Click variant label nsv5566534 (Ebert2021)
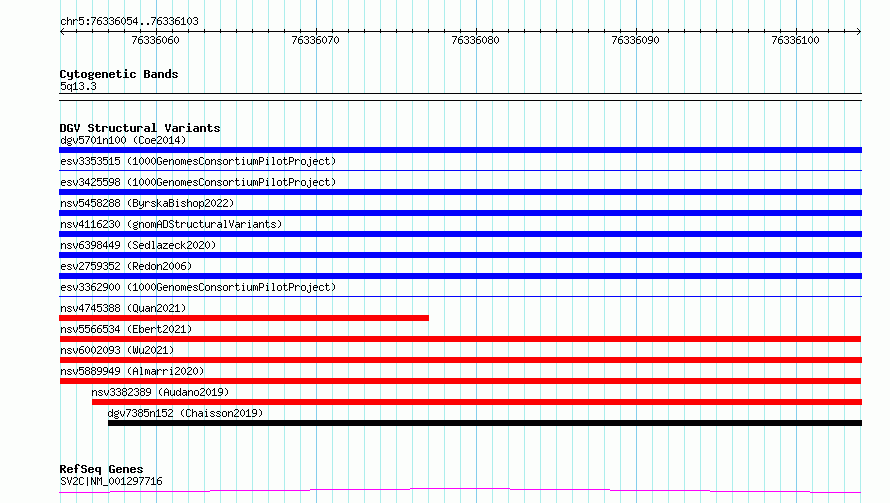Viewport: 890px width, 503px height. pos(126,329)
